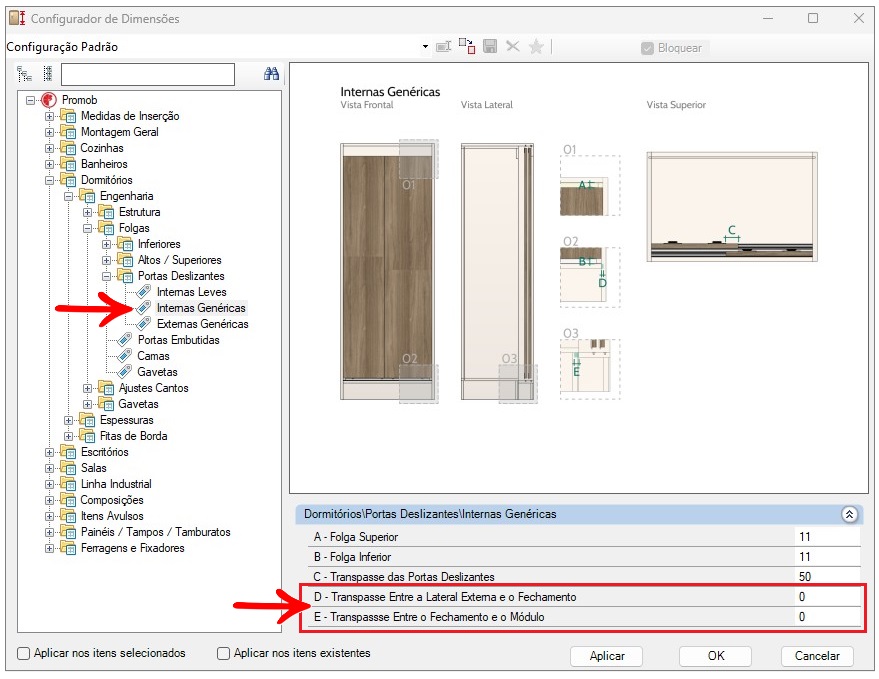The height and width of the screenshot is (679, 879).
Task: Enable 'Aplicar nos itens selecionados' checkbox
Action: point(24,653)
